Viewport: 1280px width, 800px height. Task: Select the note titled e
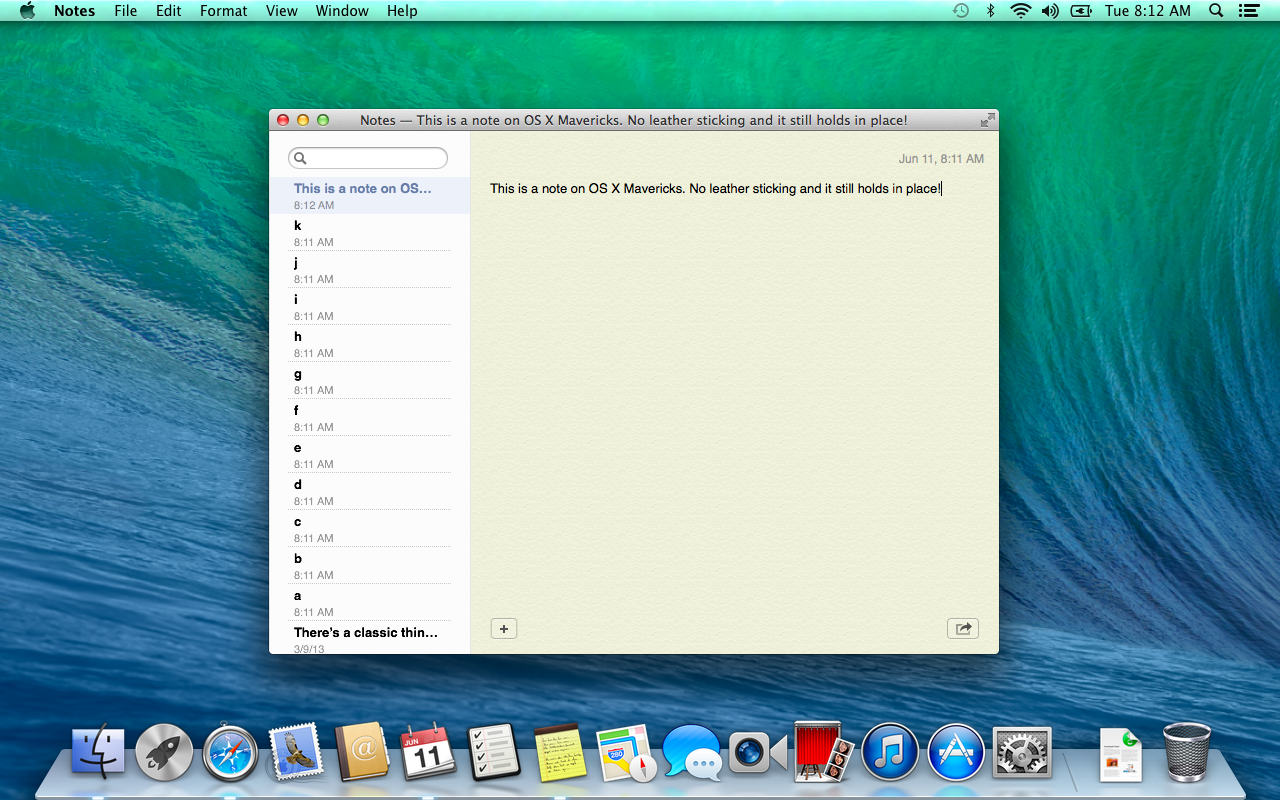pyautogui.click(x=370, y=454)
